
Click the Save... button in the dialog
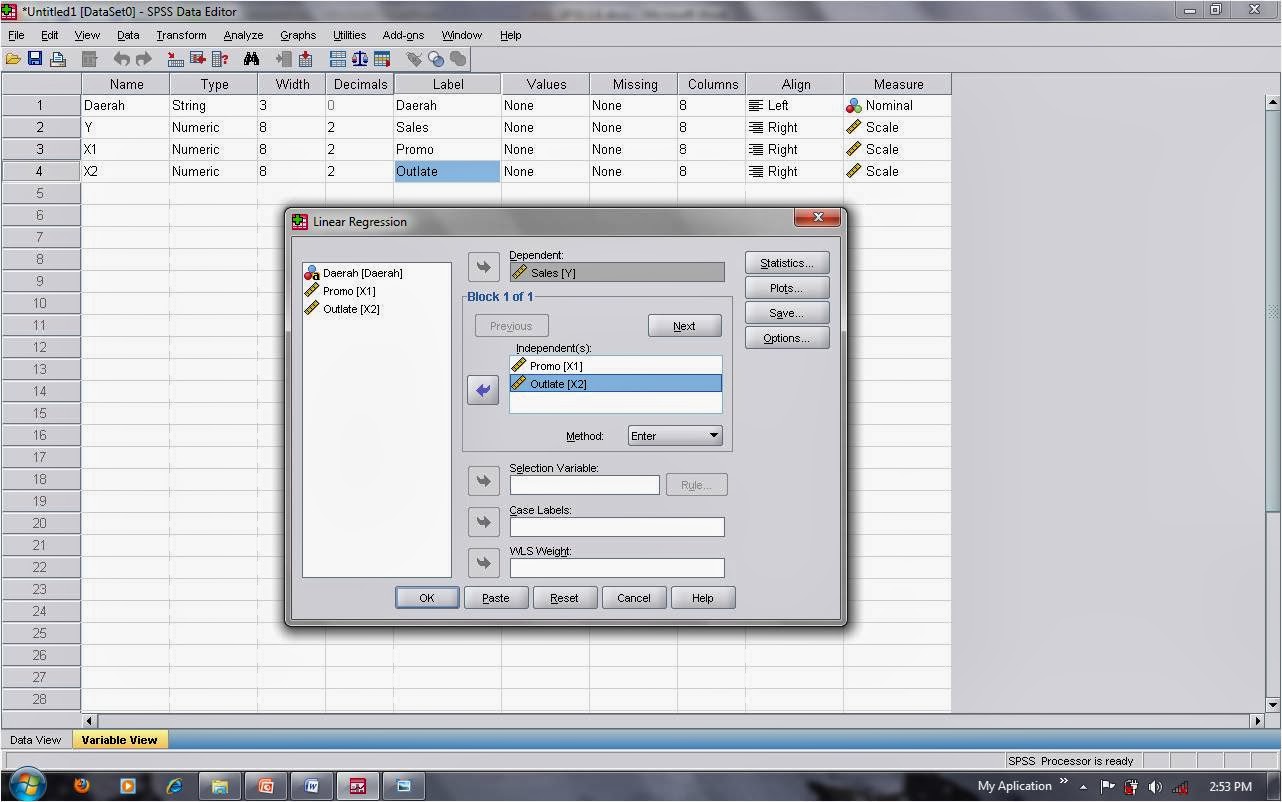787,313
